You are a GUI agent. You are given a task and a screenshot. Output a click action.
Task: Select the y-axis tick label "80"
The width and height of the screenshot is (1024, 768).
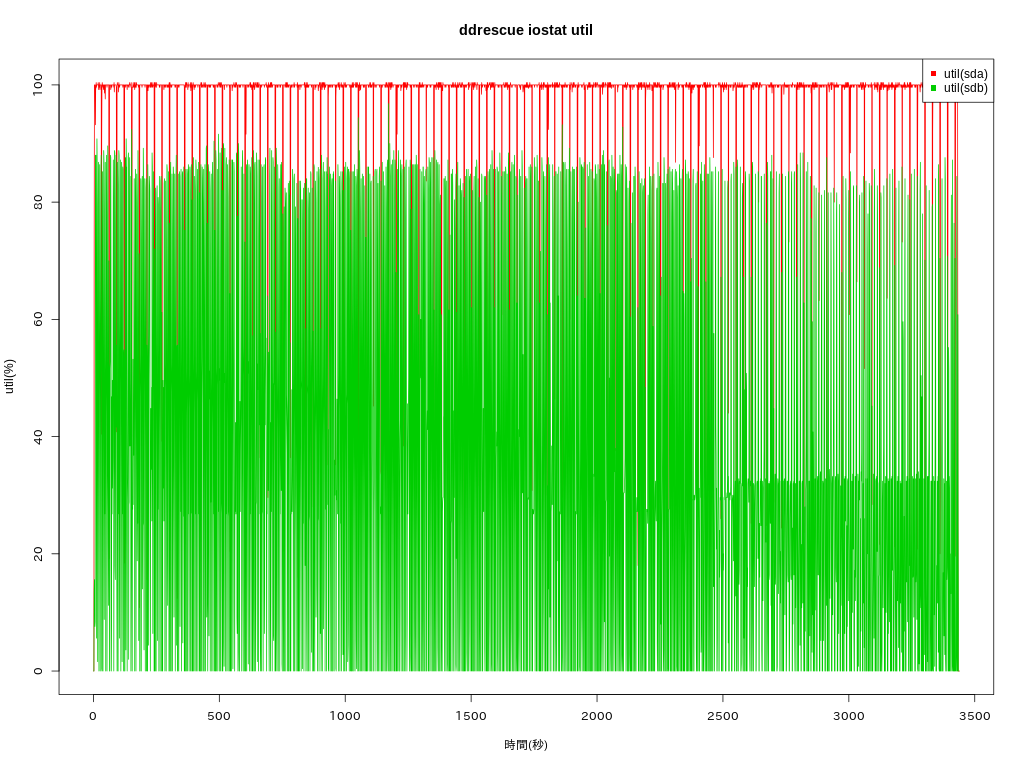pyautogui.click(x=38, y=202)
